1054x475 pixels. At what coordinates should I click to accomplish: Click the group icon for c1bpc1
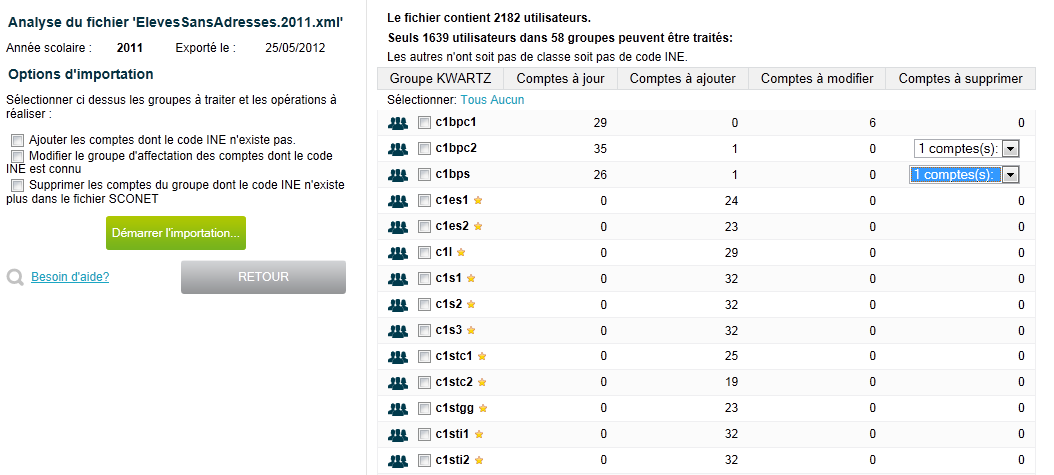click(398, 123)
